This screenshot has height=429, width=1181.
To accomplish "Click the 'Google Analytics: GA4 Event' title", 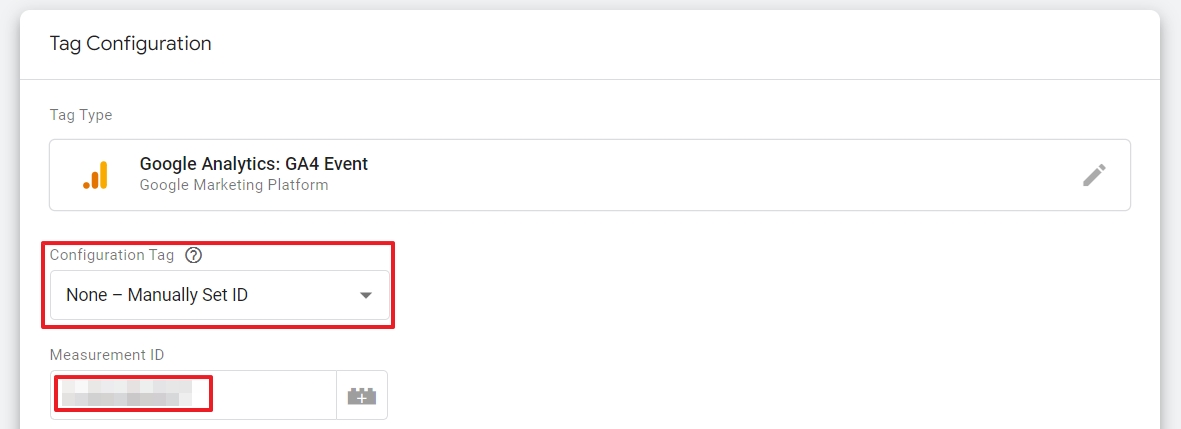I will click(x=254, y=163).
